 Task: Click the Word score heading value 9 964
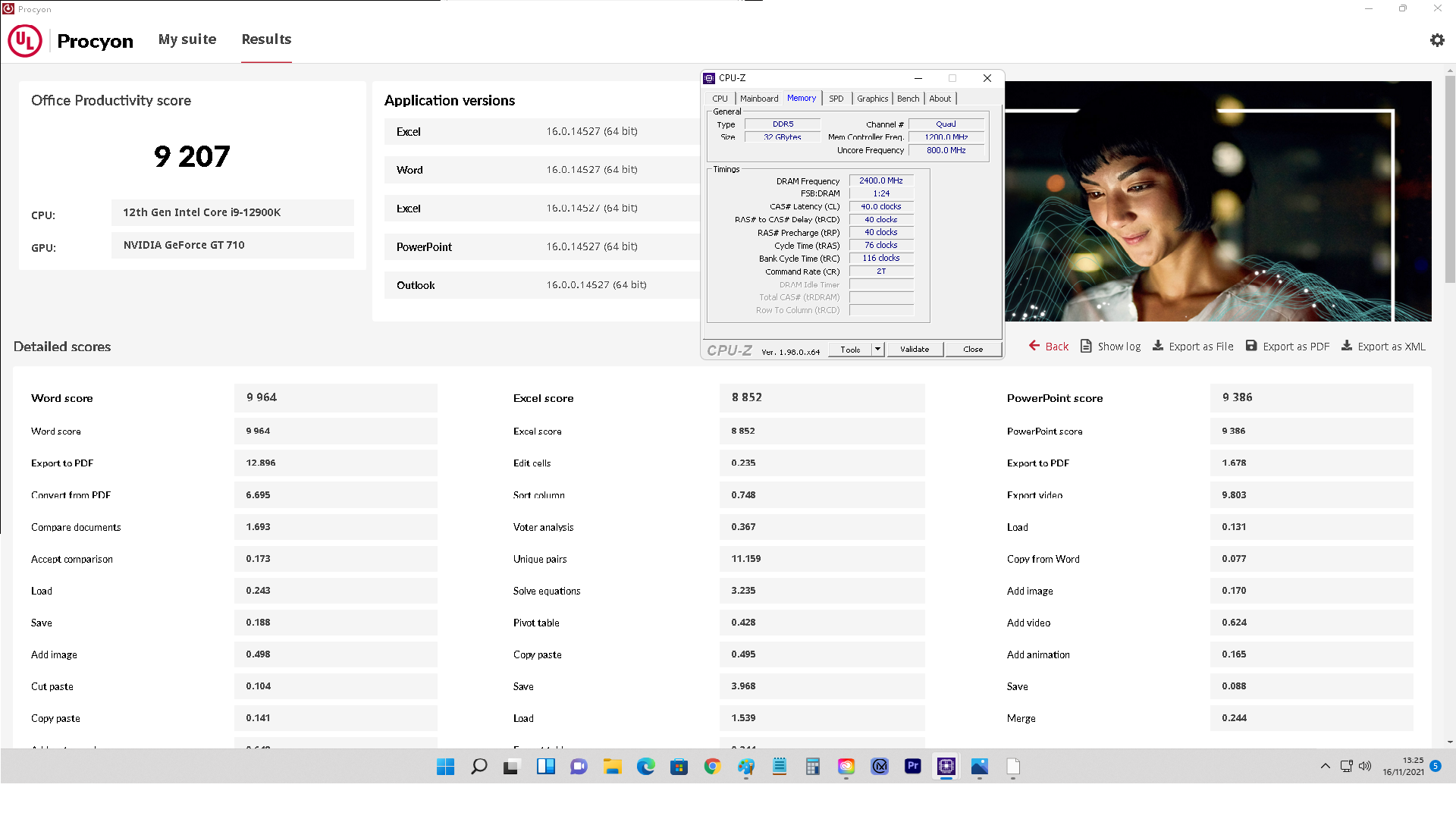(336, 397)
